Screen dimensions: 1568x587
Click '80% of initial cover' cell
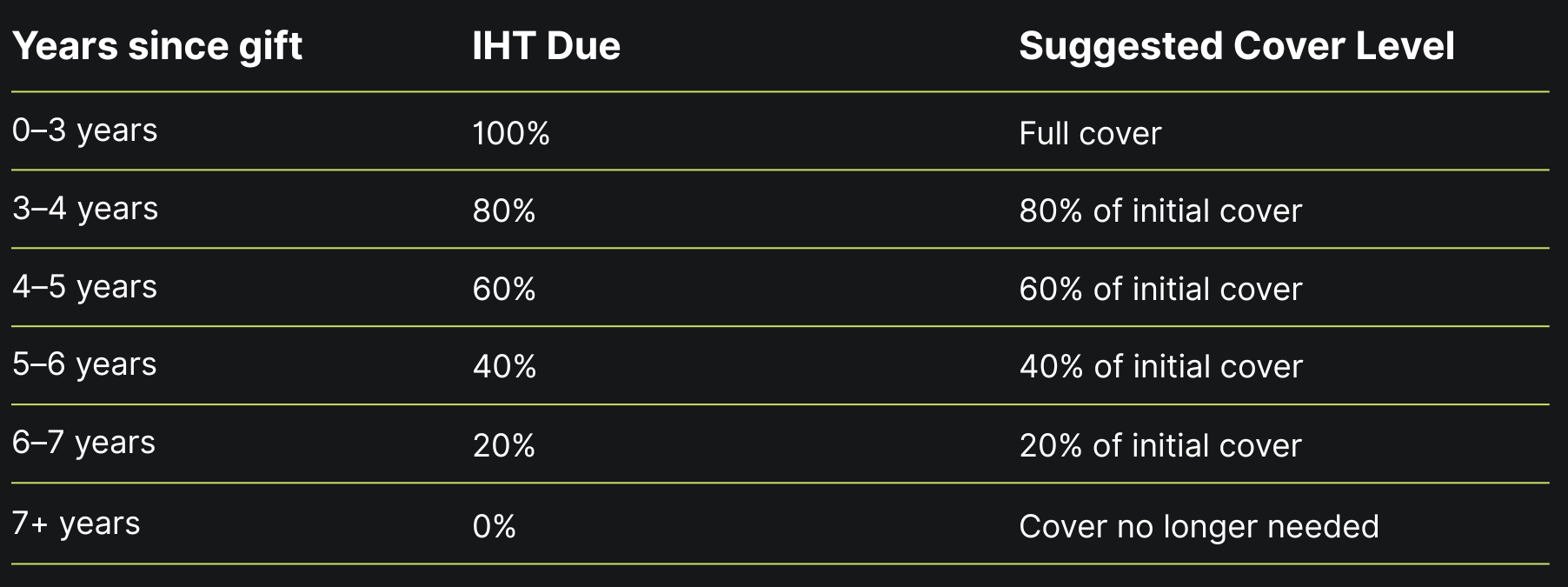[x=1159, y=211]
